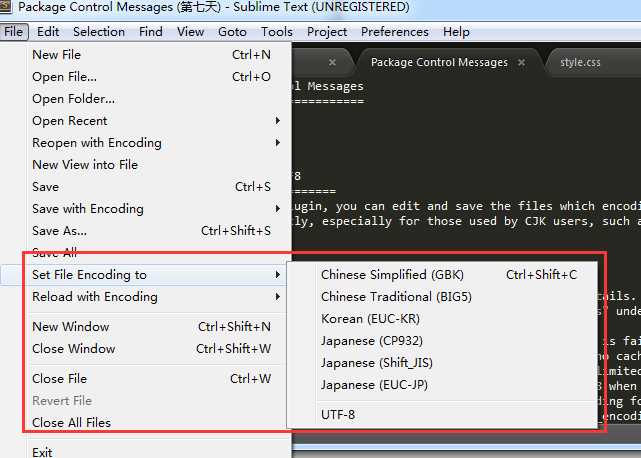
Task: Open the Project menu
Action: tap(327, 32)
